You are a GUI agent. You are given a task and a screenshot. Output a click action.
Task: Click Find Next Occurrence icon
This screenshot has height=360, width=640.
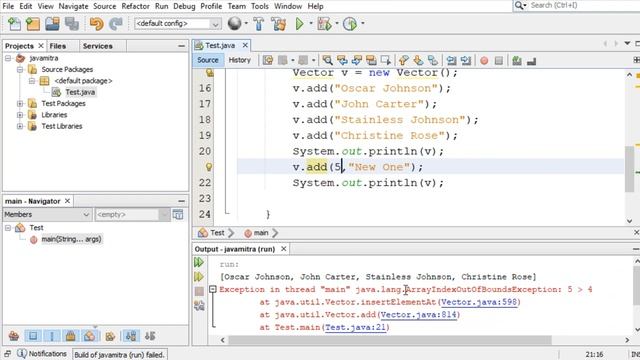(357, 61)
